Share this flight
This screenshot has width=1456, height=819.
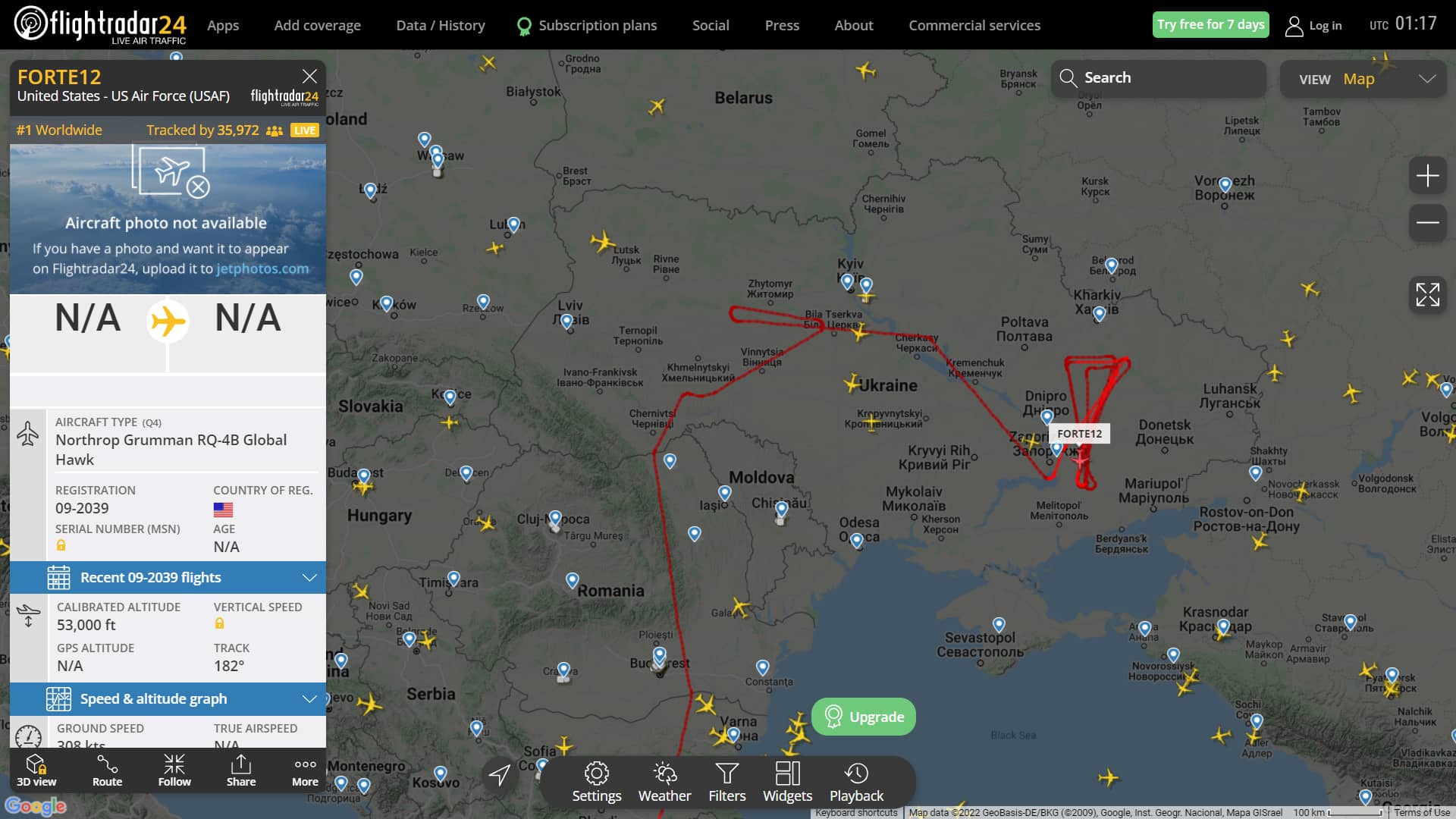pos(241,770)
